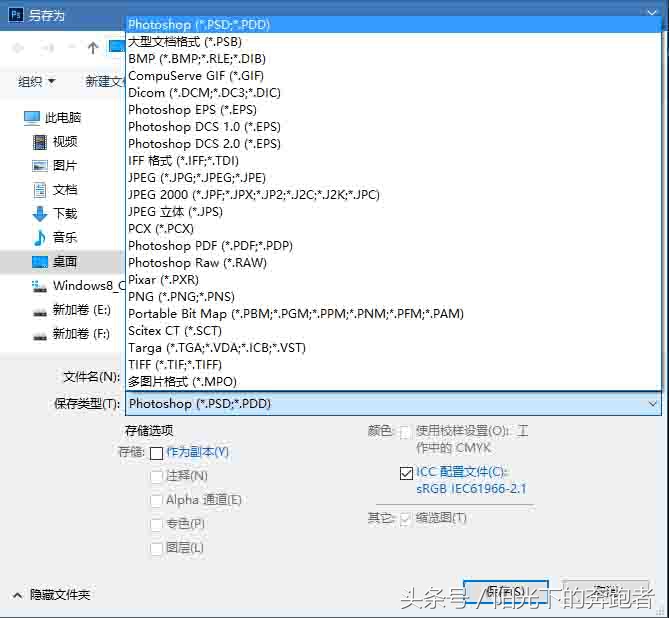Click the 视频 film icon
Viewport: 669px width, 618px height.
(40, 142)
